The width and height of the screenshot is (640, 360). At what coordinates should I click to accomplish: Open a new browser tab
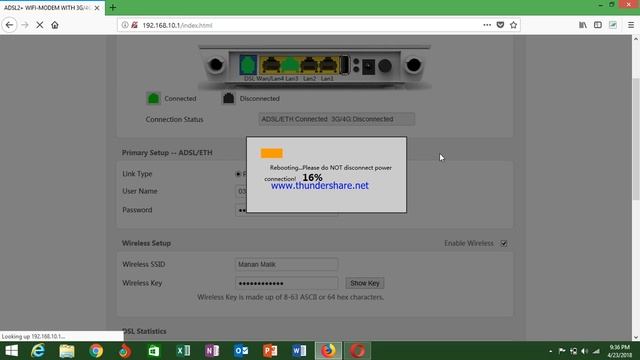click(113, 7)
